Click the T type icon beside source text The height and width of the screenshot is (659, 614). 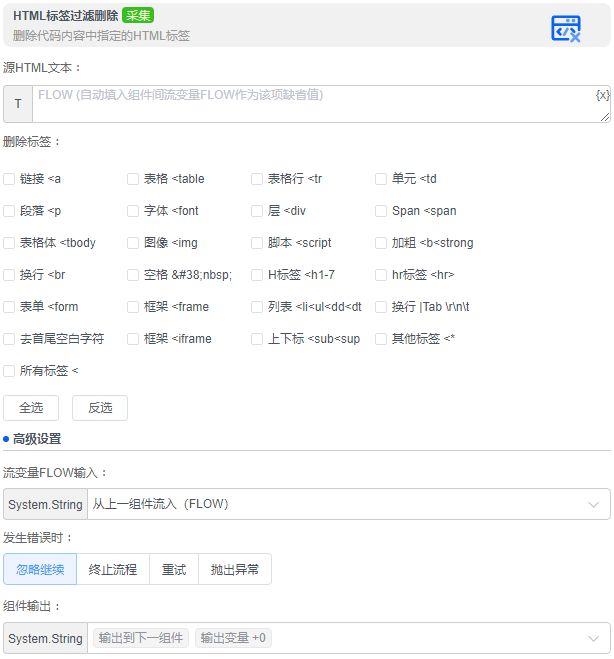click(x=18, y=104)
